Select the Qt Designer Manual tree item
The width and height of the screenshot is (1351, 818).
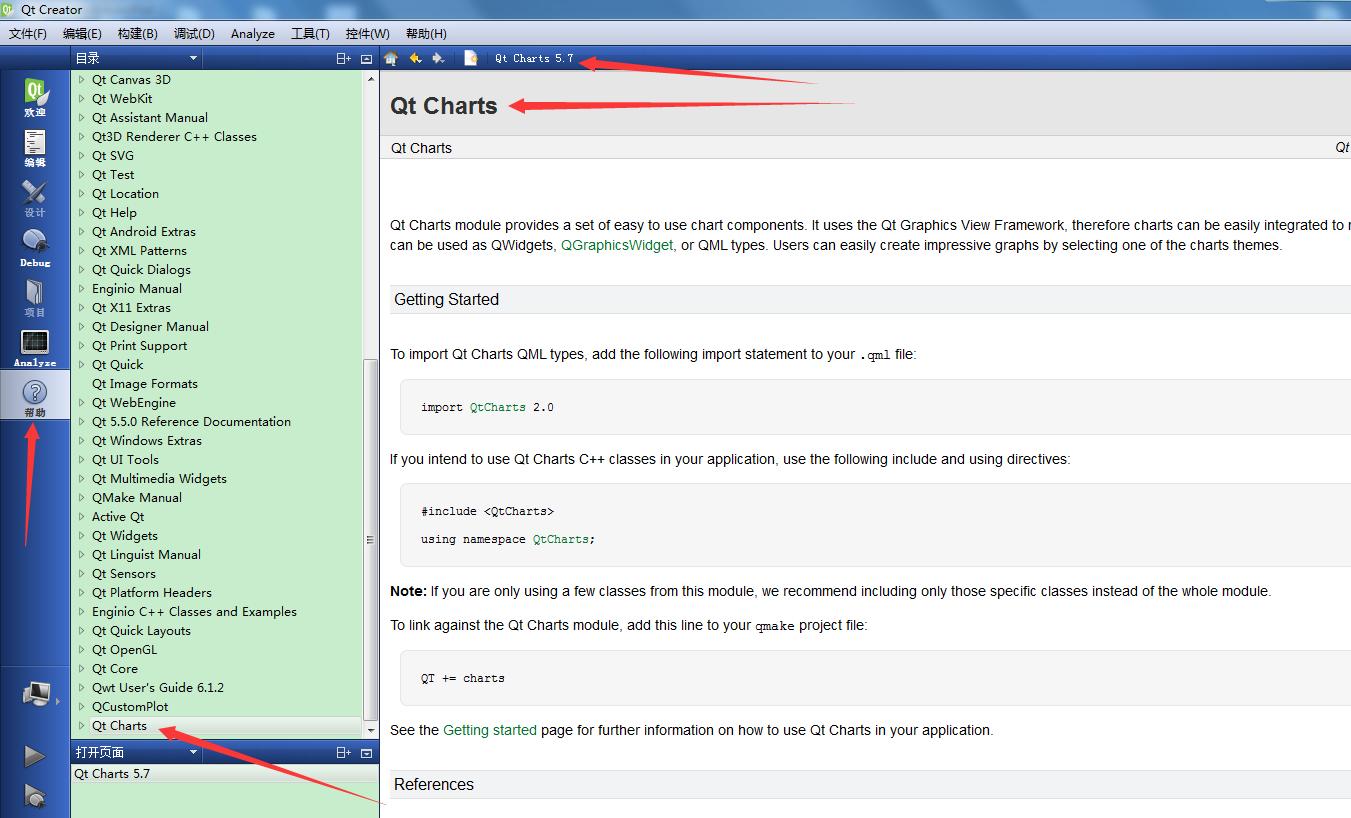point(151,327)
